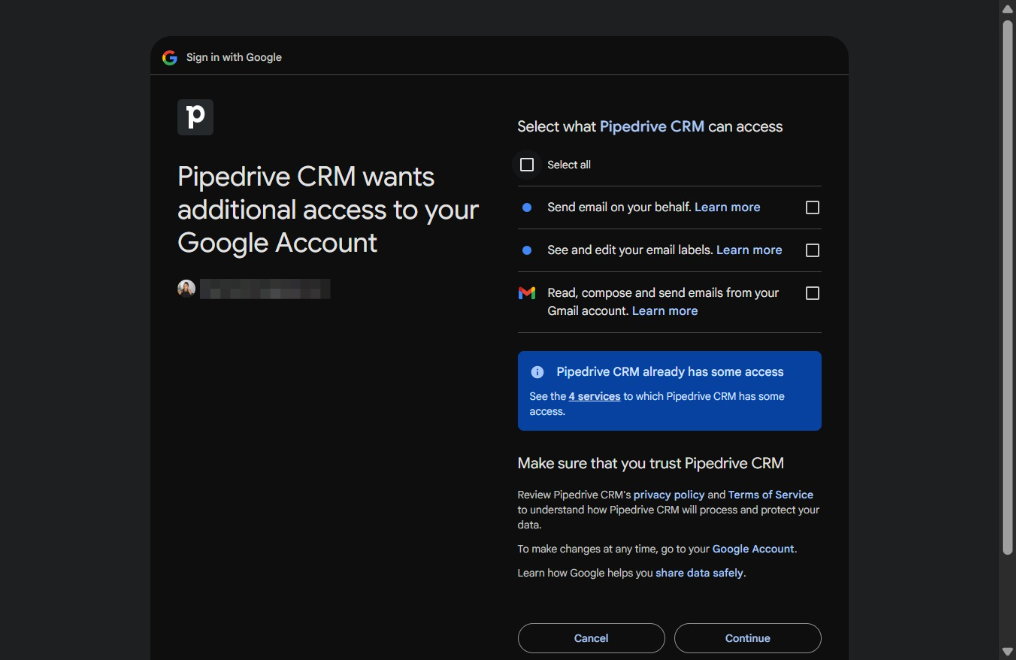
Task: Click 'Make sure that you trust Pipedrive CRM' heading
Action: coord(651,463)
